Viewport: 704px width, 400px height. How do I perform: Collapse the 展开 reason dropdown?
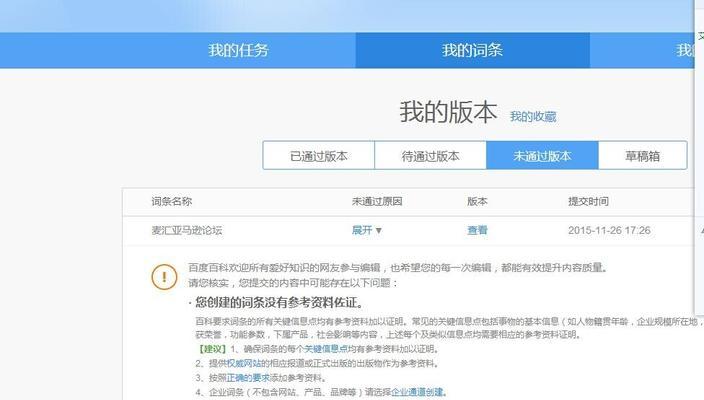point(367,230)
